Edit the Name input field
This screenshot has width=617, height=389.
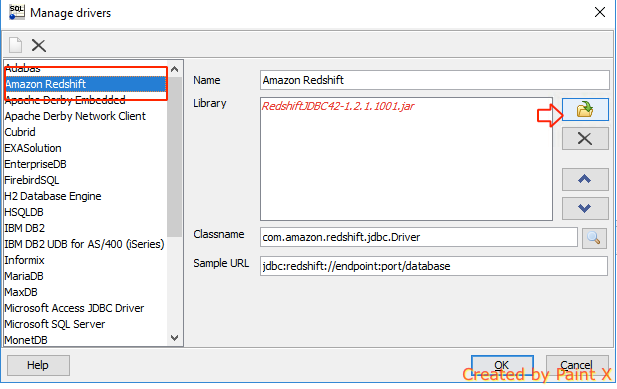[434, 80]
